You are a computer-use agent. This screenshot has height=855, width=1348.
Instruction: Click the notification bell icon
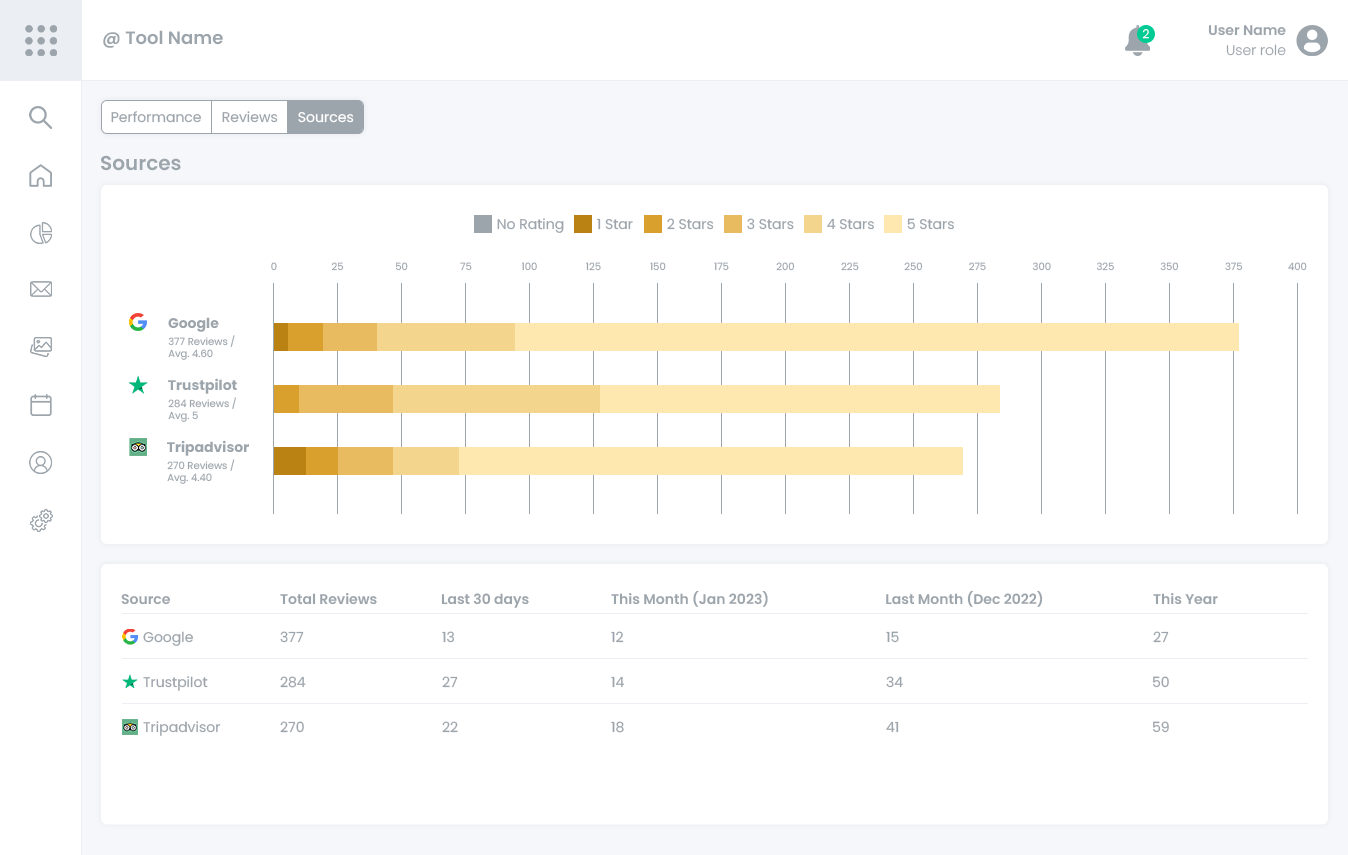(x=1137, y=41)
